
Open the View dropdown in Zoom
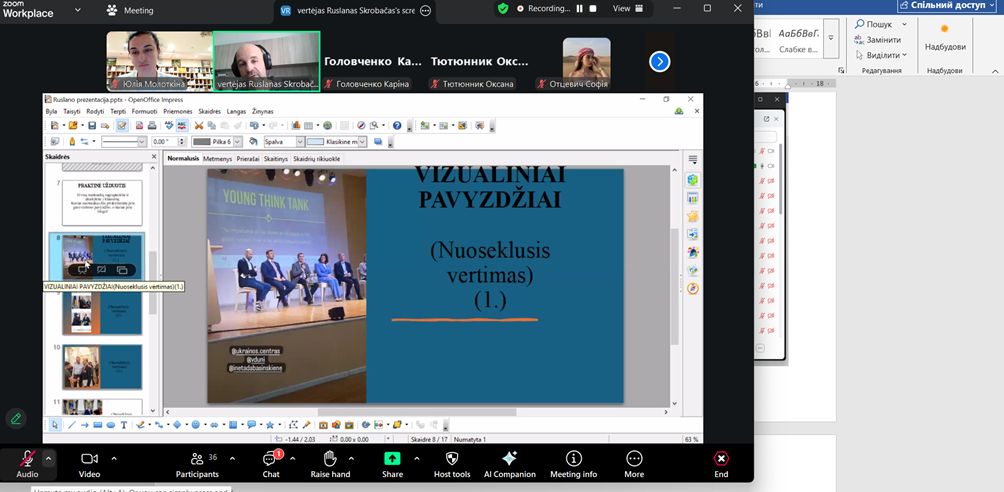click(627, 8)
